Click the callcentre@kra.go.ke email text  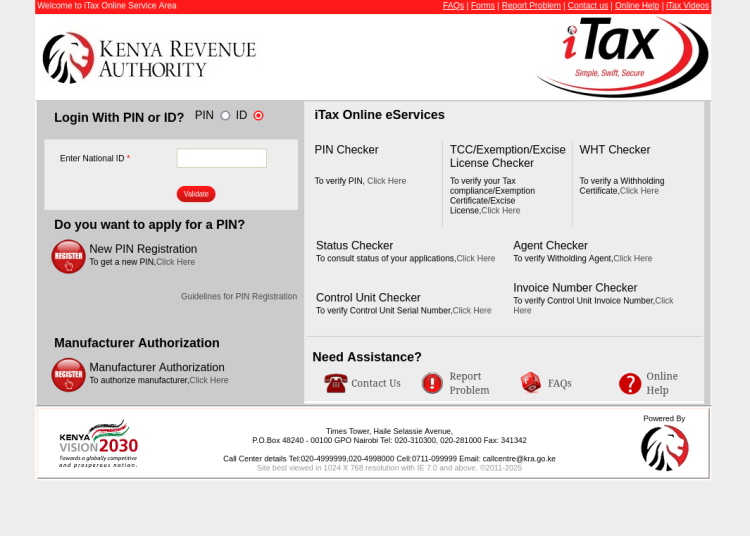[519, 459]
